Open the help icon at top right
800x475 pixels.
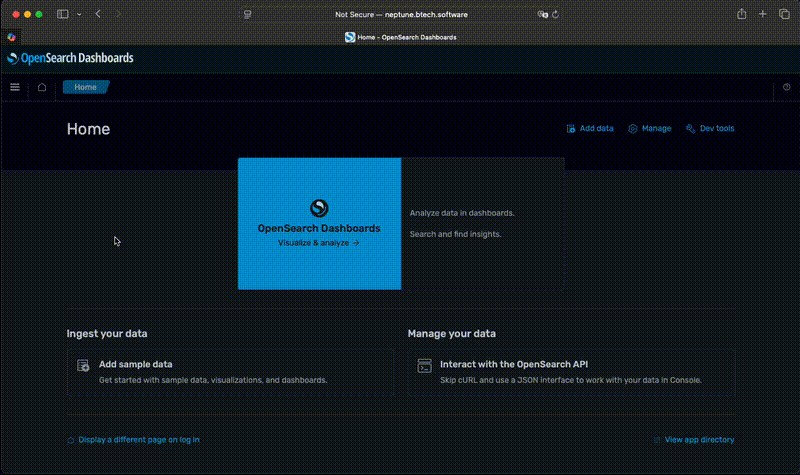pyautogui.click(x=786, y=87)
